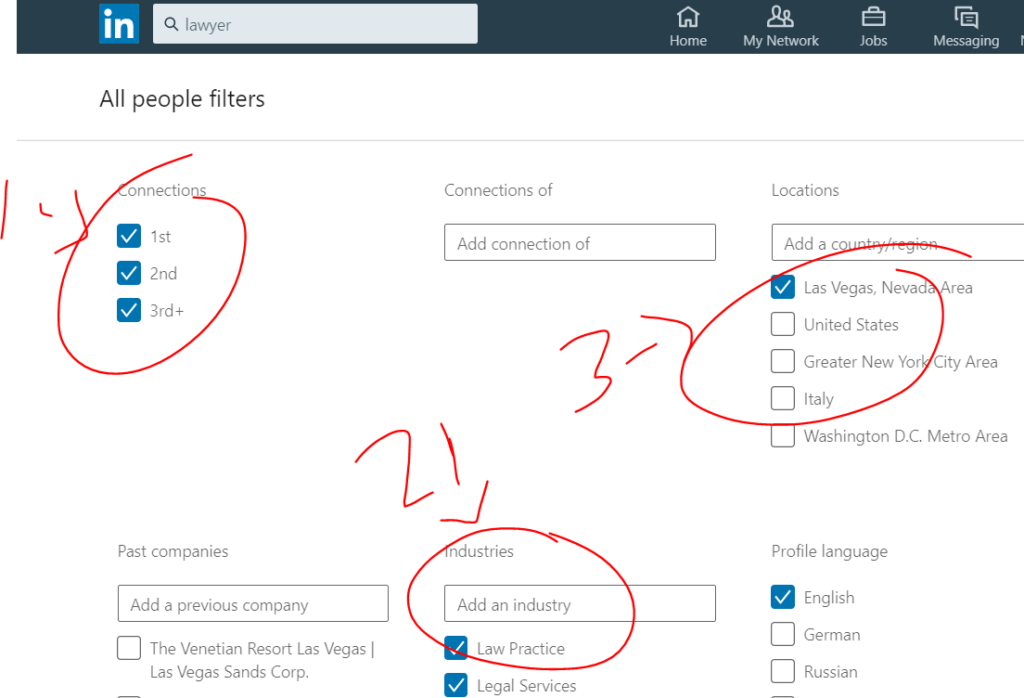
Task: Check German profile language
Action: pyautogui.click(x=783, y=635)
